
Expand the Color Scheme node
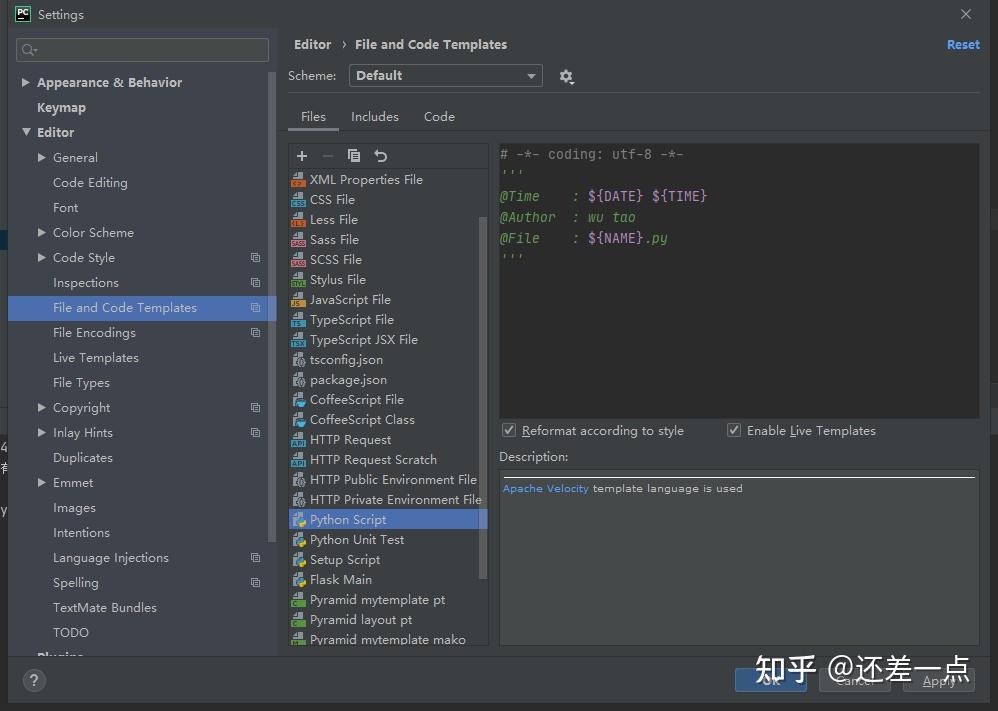pos(41,232)
